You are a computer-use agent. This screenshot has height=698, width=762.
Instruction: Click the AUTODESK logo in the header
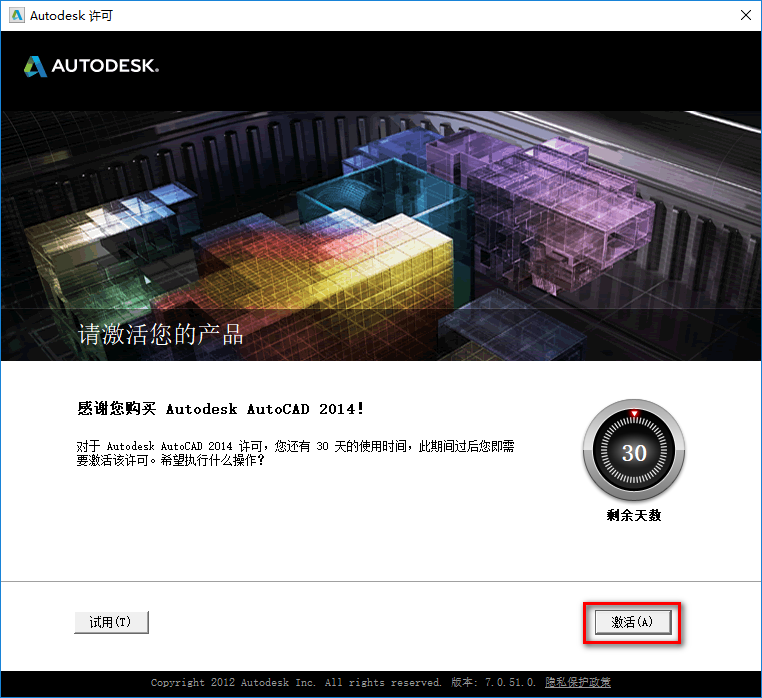91,67
